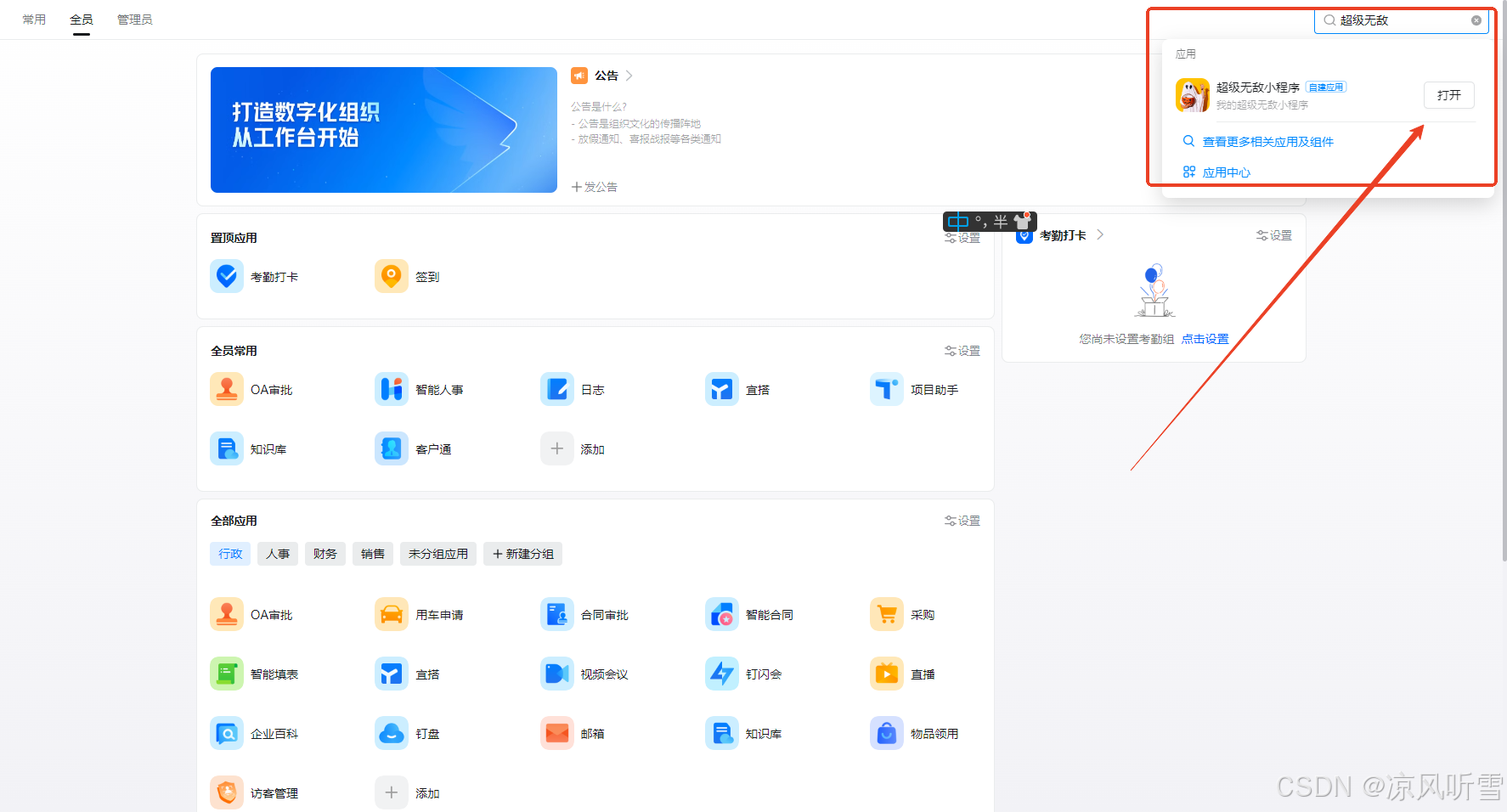Launch 企业百科 app icon

pyautogui.click(x=227, y=733)
